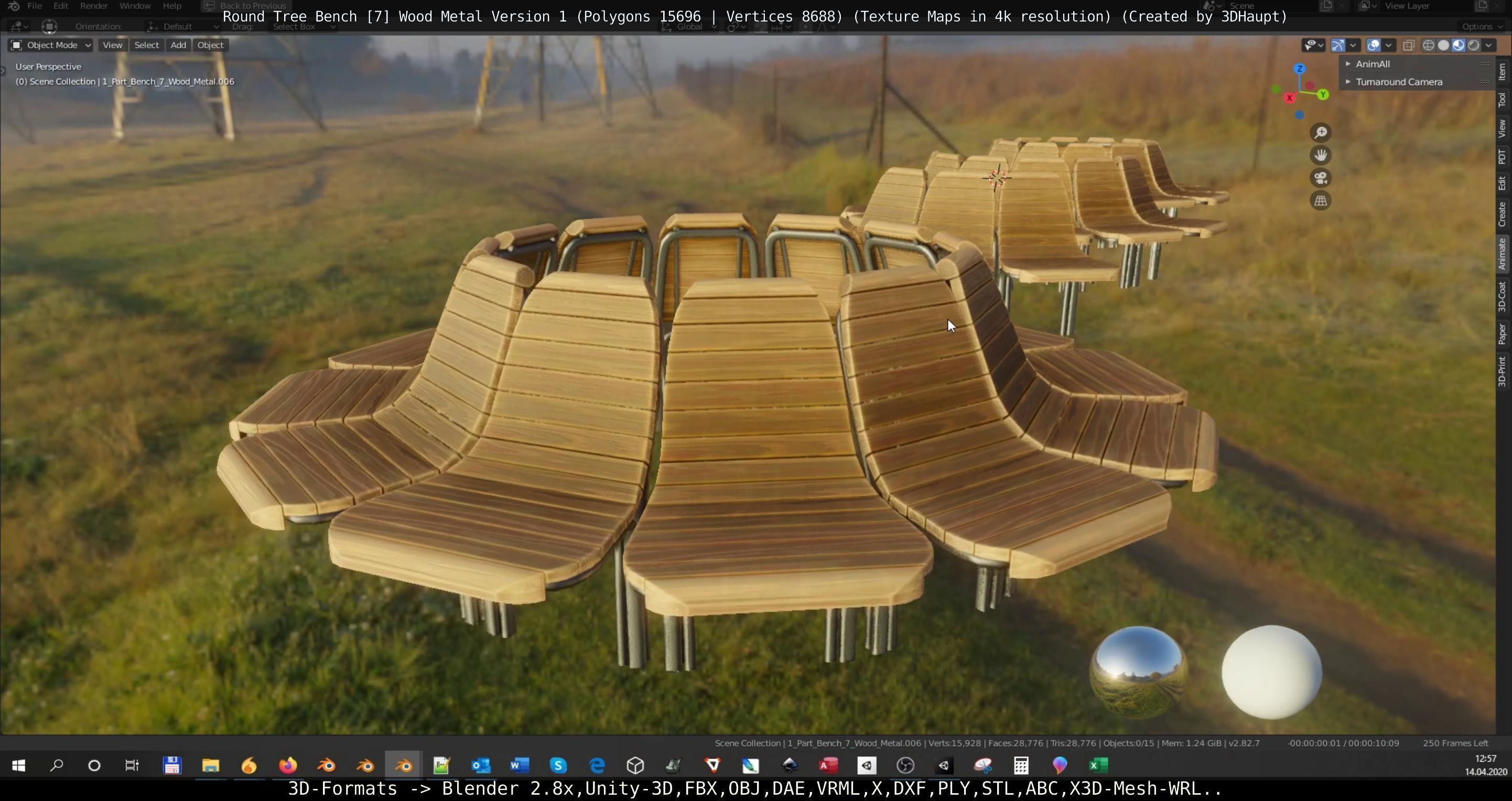Open the sidebar 3D-Print tab
Viewport: 1512px width, 801px height.
tap(1503, 371)
